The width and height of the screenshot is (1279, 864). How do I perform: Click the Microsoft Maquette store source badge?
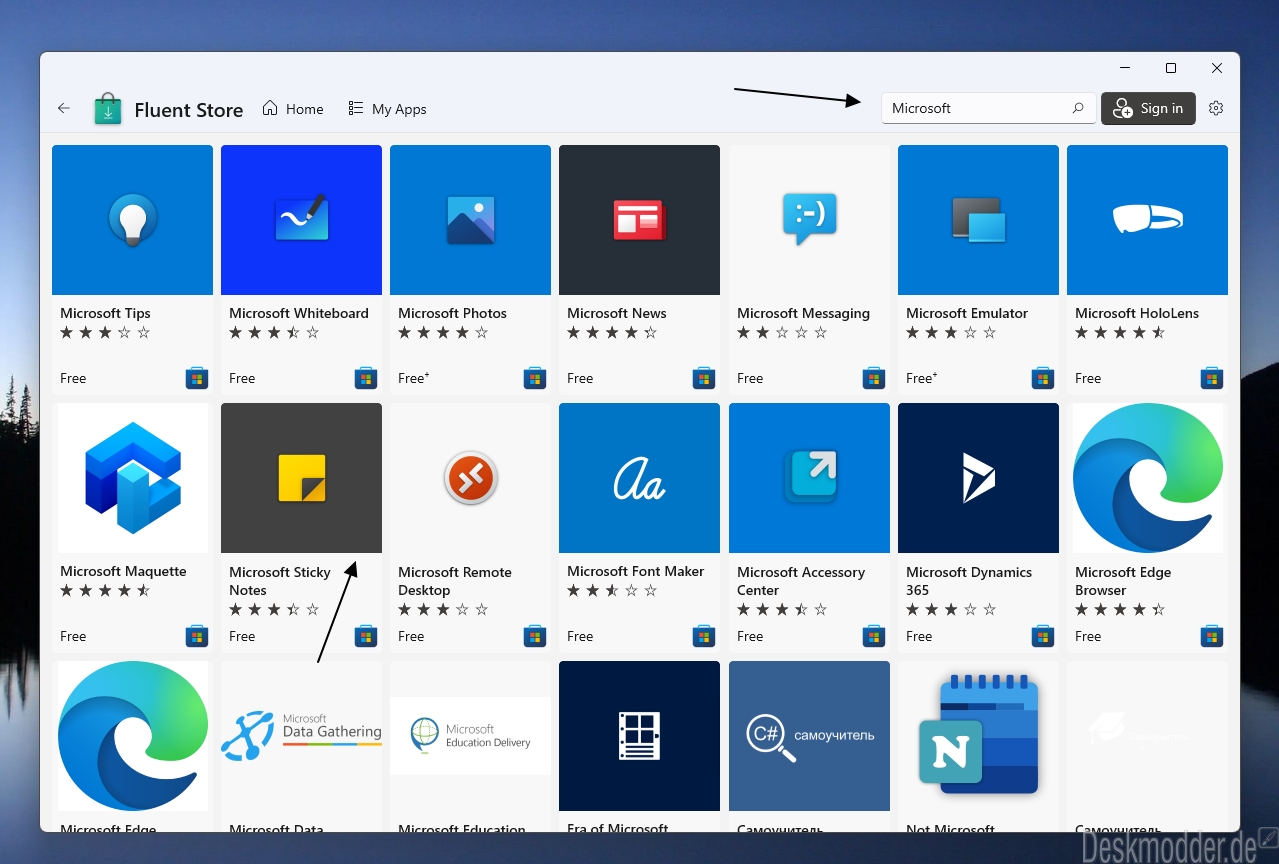click(x=197, y=636)
